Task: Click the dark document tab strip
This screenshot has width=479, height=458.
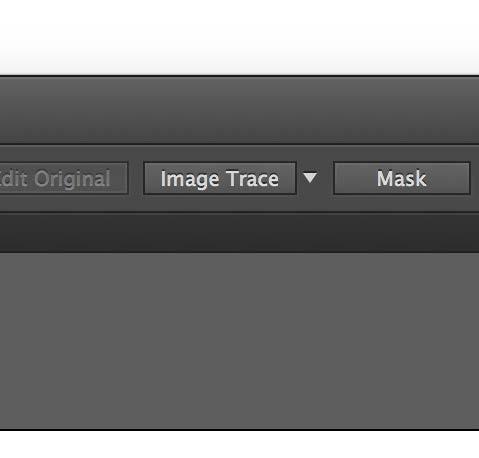Action: [239, 233]
